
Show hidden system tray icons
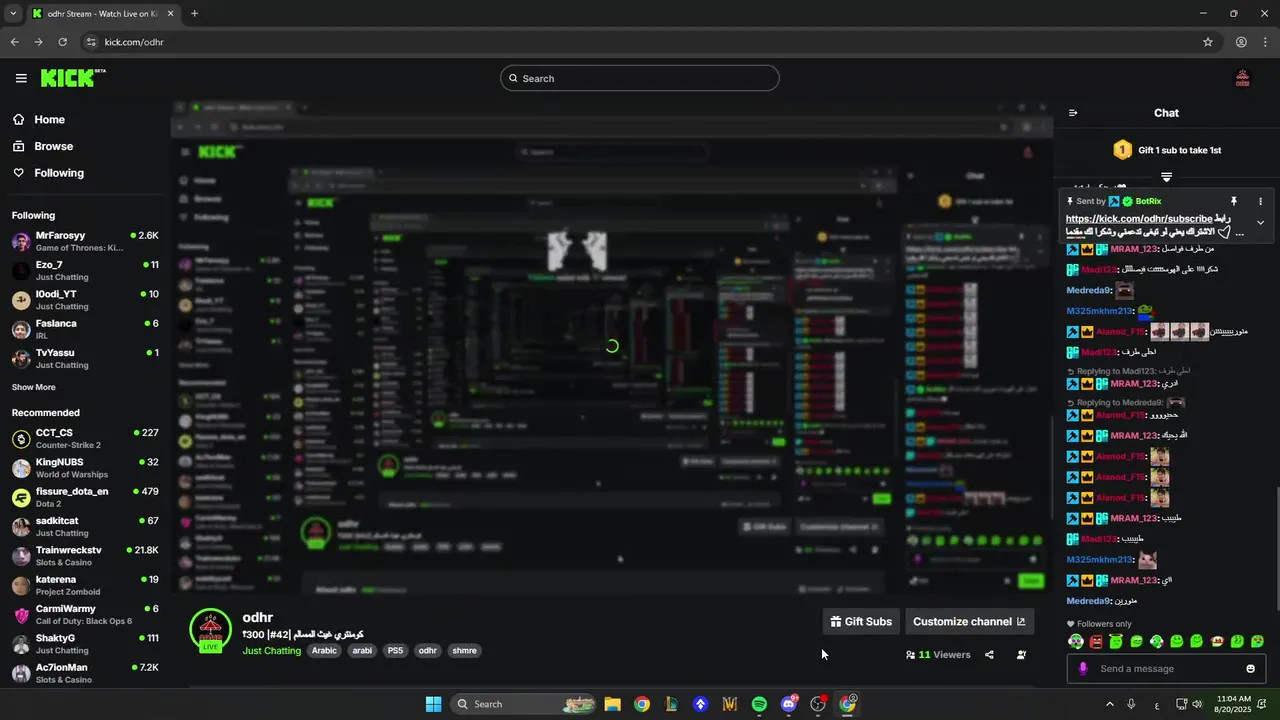click(x=1109, y=704)
